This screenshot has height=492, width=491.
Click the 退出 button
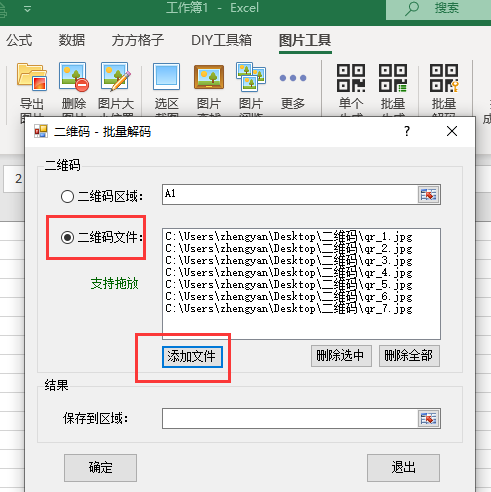click(403, 468)
